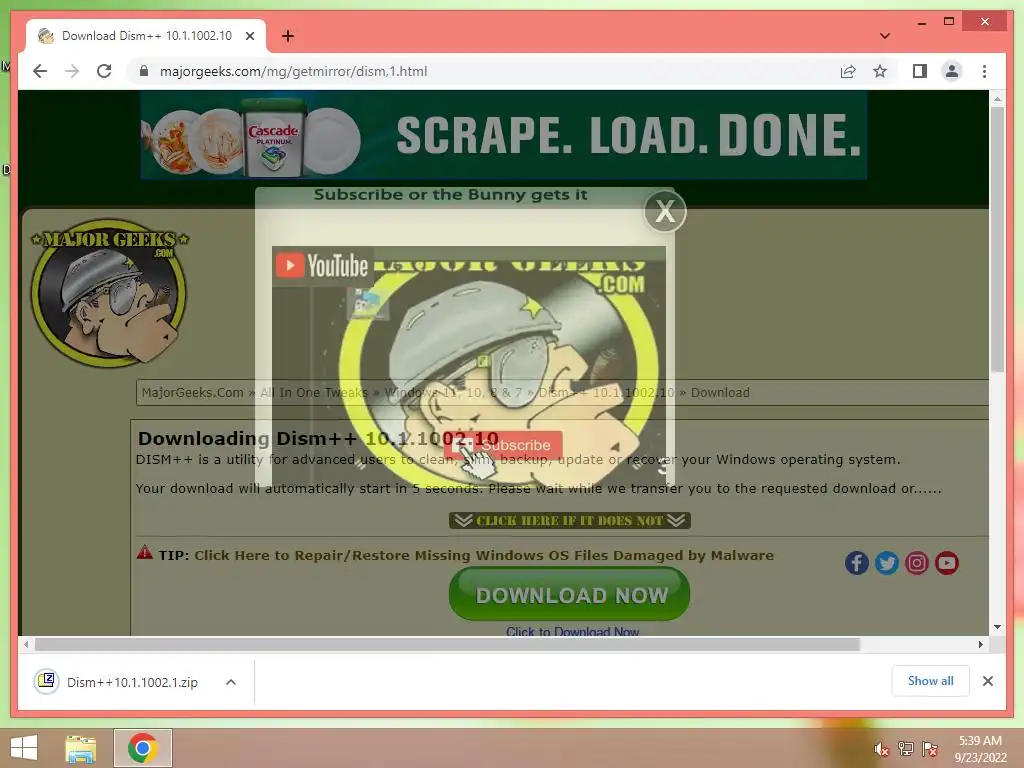Open a new browser tab
Viewport: 1024px width, 768px height.
[x=287, y=36]
